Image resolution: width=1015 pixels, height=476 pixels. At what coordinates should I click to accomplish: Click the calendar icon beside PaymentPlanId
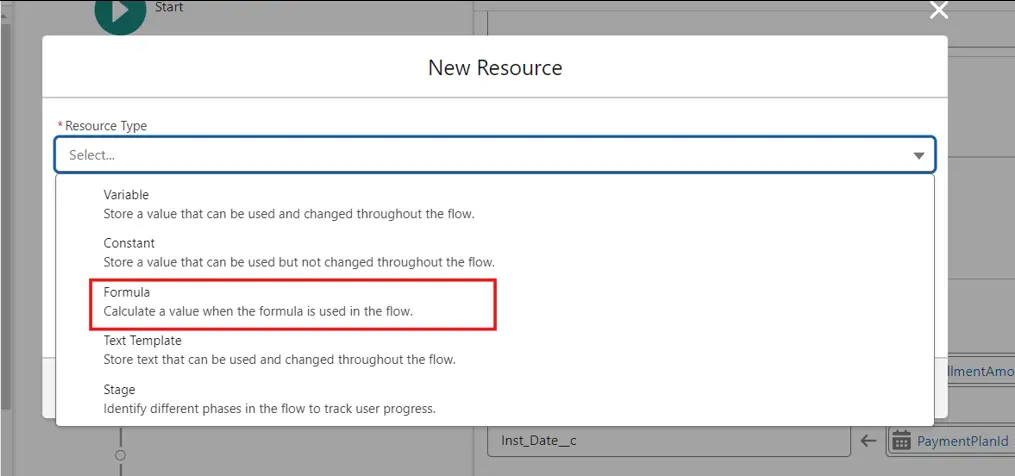901,441
